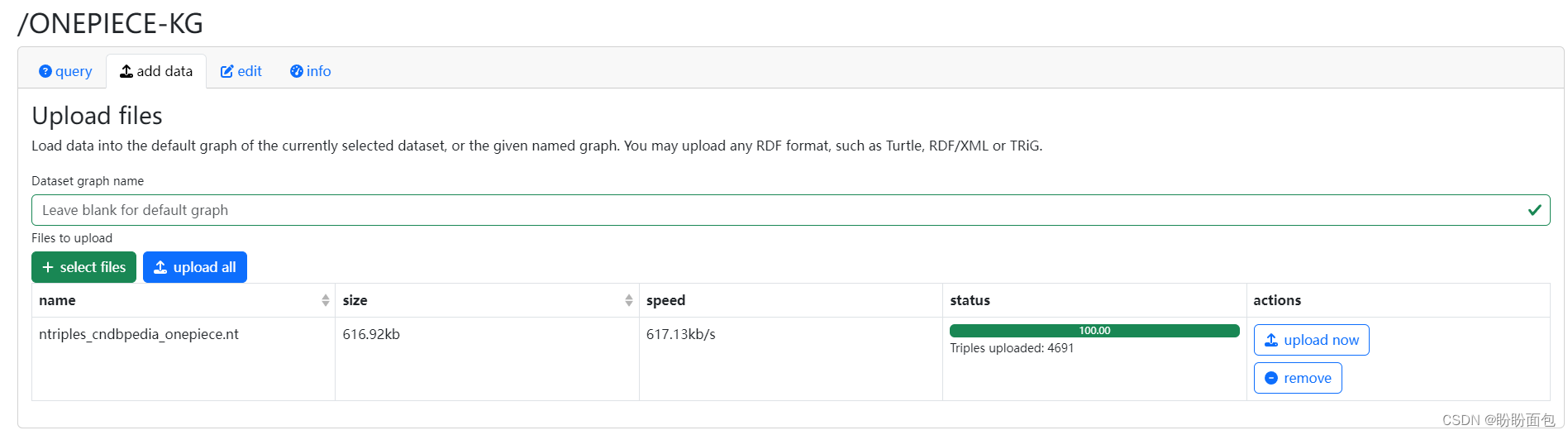
Task: Click the /ONEPIECE-KG dataset title
Action: (x=111, y=24)
